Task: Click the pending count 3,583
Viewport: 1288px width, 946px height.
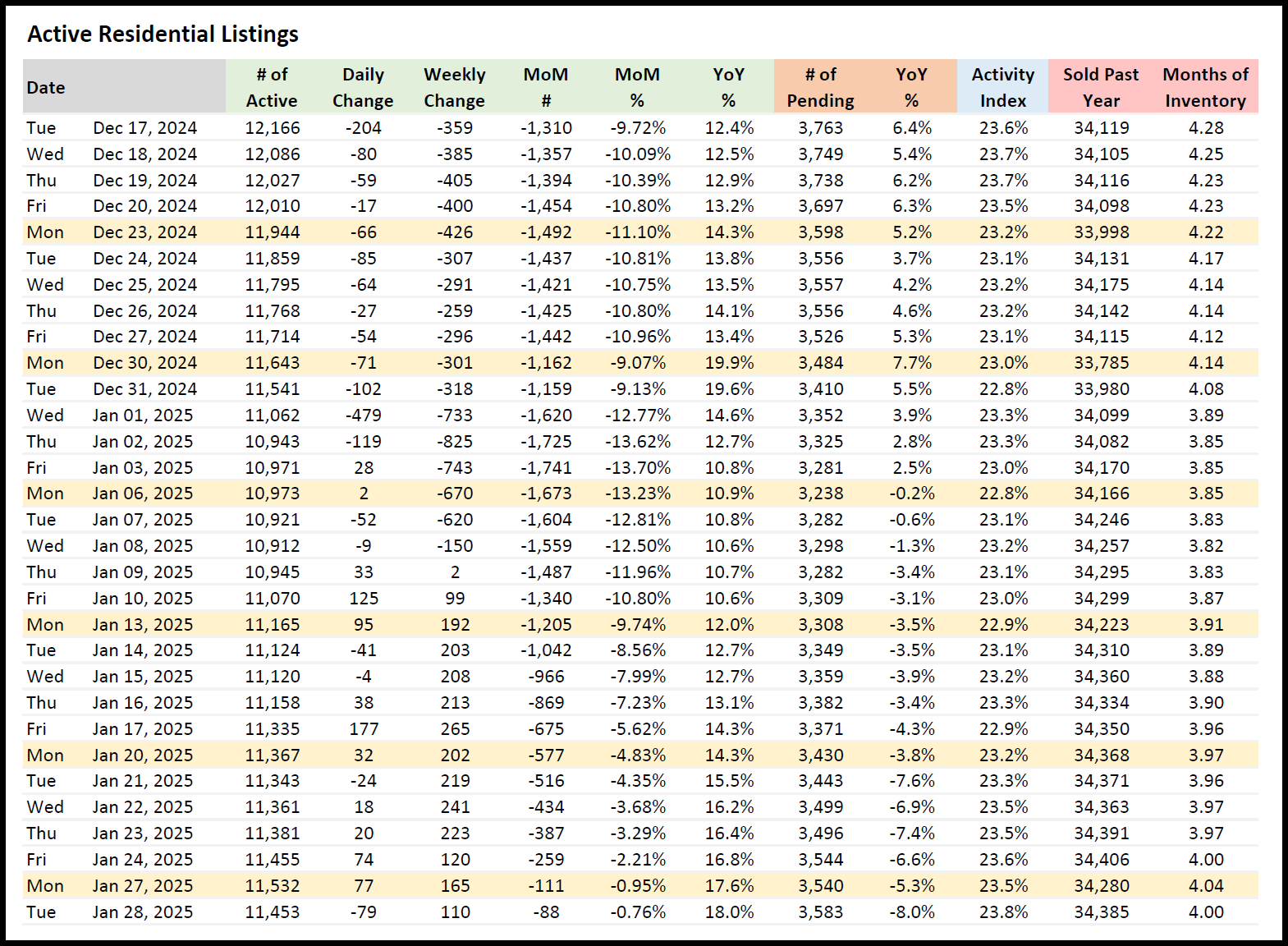Action: click(821, 912)
